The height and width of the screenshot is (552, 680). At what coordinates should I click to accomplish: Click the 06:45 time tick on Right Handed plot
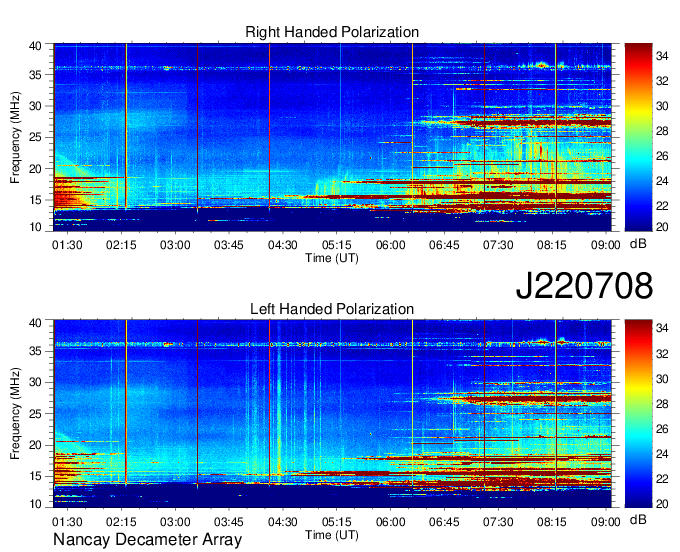click(x=444, y=245)
